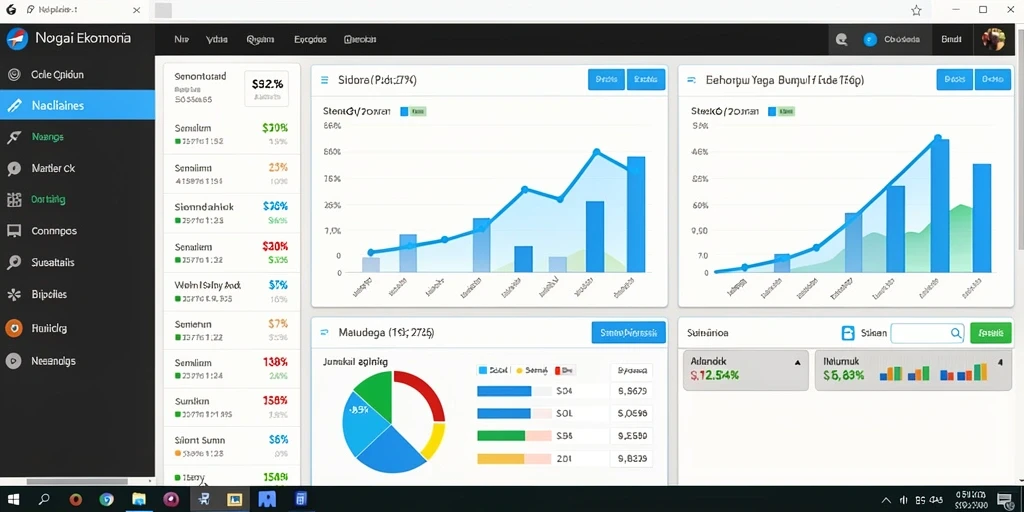1024x512 pixels.
Task: Click the chat bubble icon in top bar
Action: pos(842,40)
